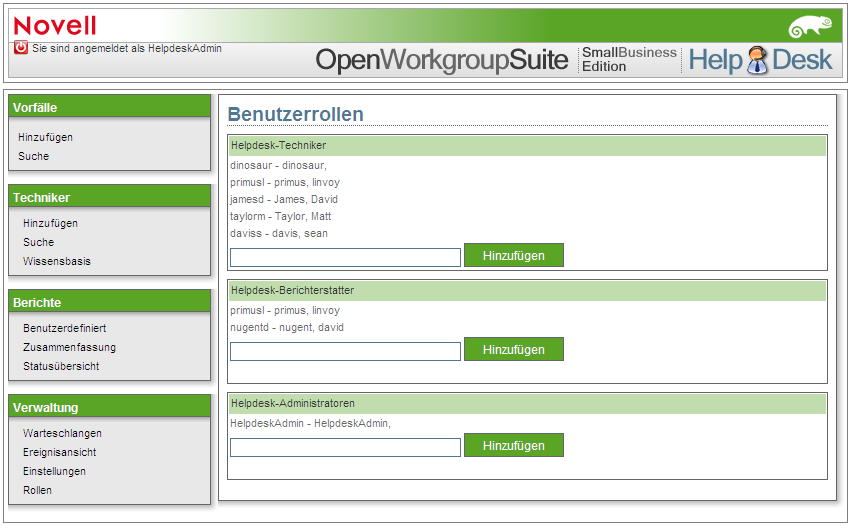Click the Benutzerrollen page title
The width and height of the screenshot is (856, 529).
(x=295, y=114)
